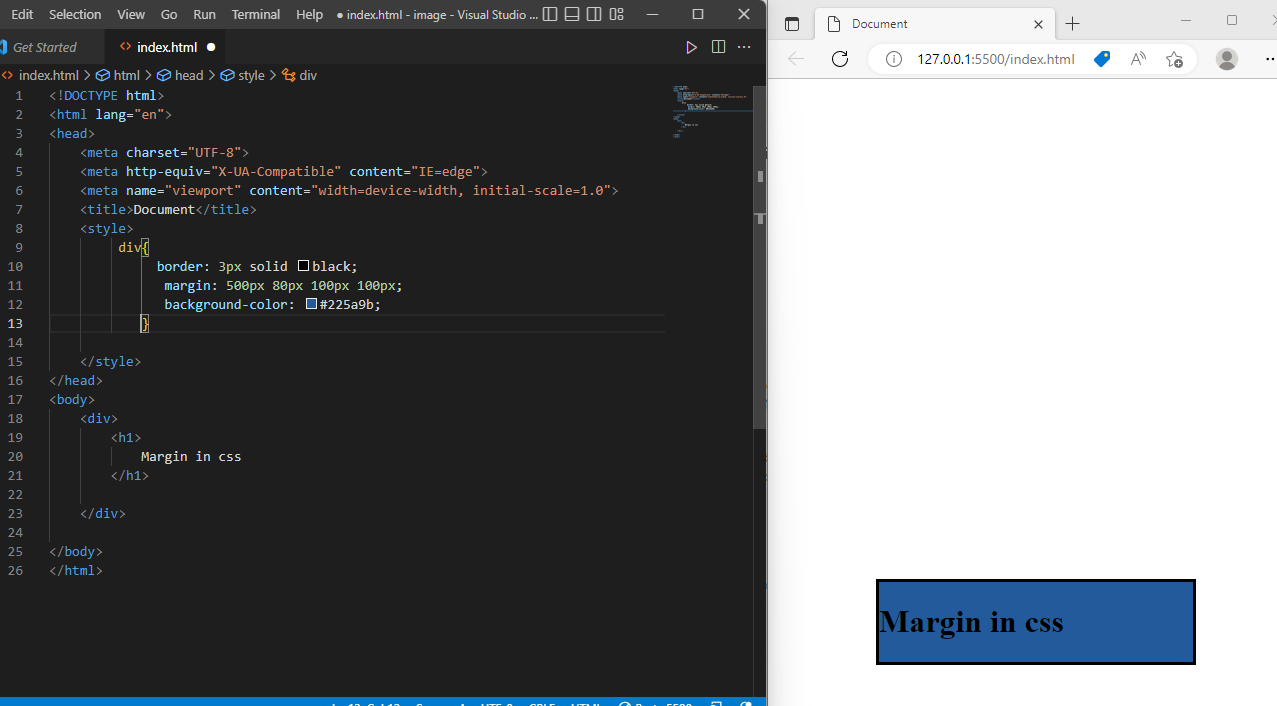Click the 'Margin in css' text on line 20

tap(191, 456)
